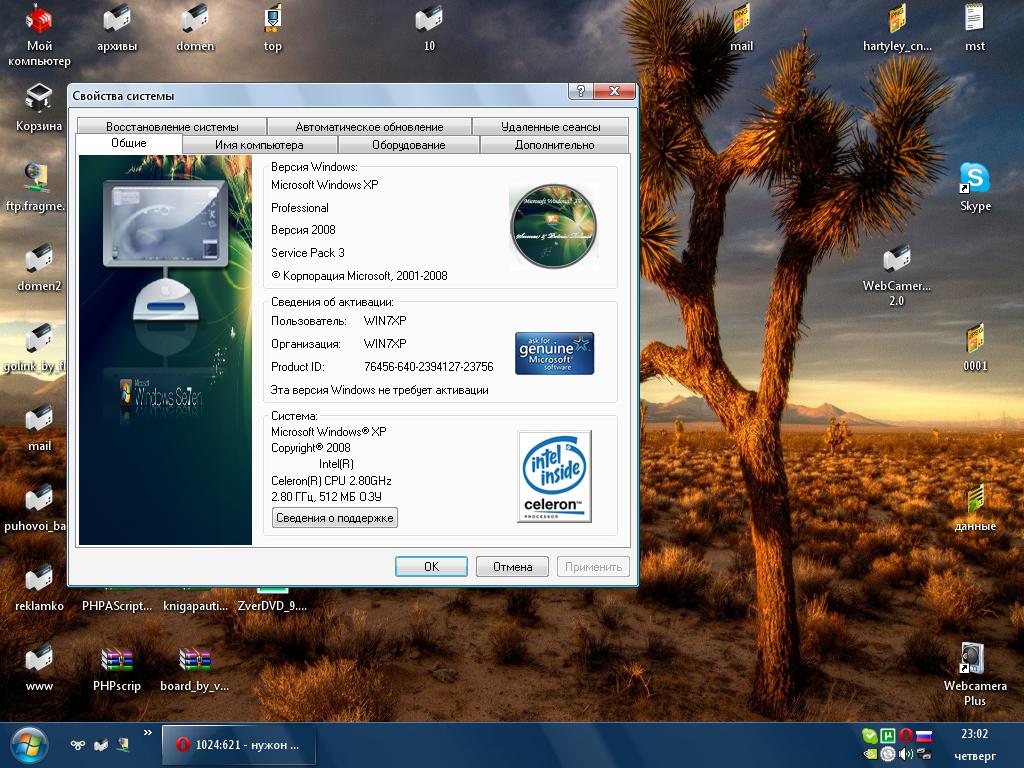Click the OK button
Viewport: 1024px width, 768px height.
431,567
